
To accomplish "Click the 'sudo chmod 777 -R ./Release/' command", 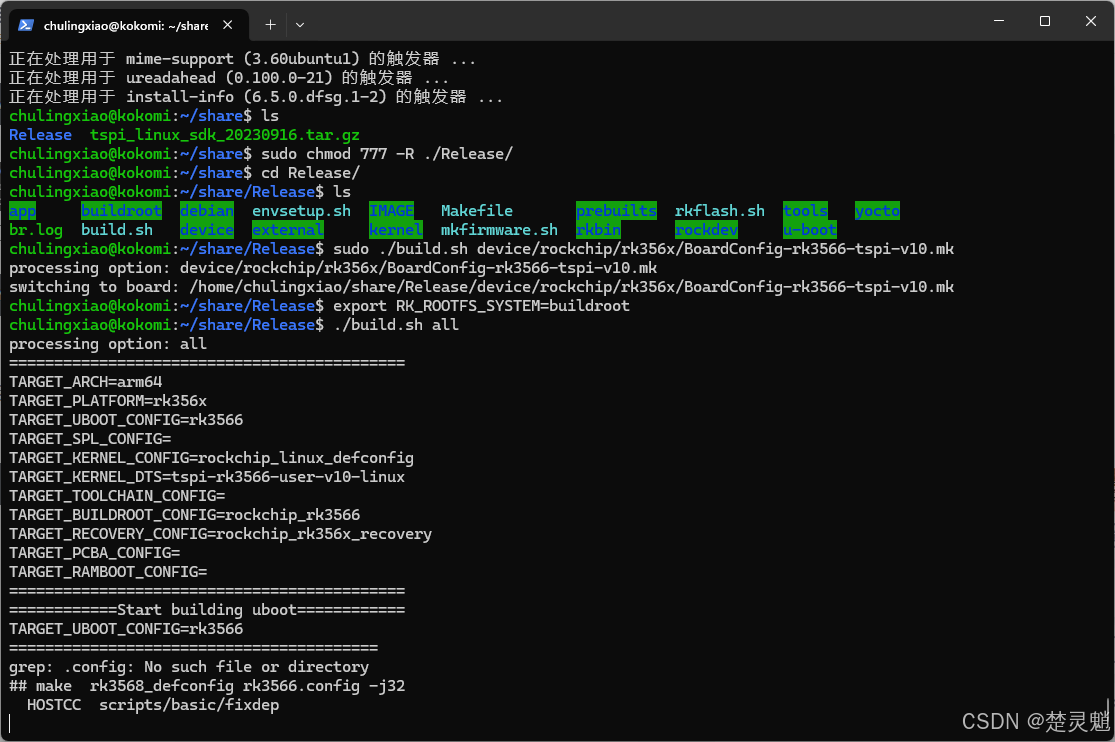I will coord(387,154).
